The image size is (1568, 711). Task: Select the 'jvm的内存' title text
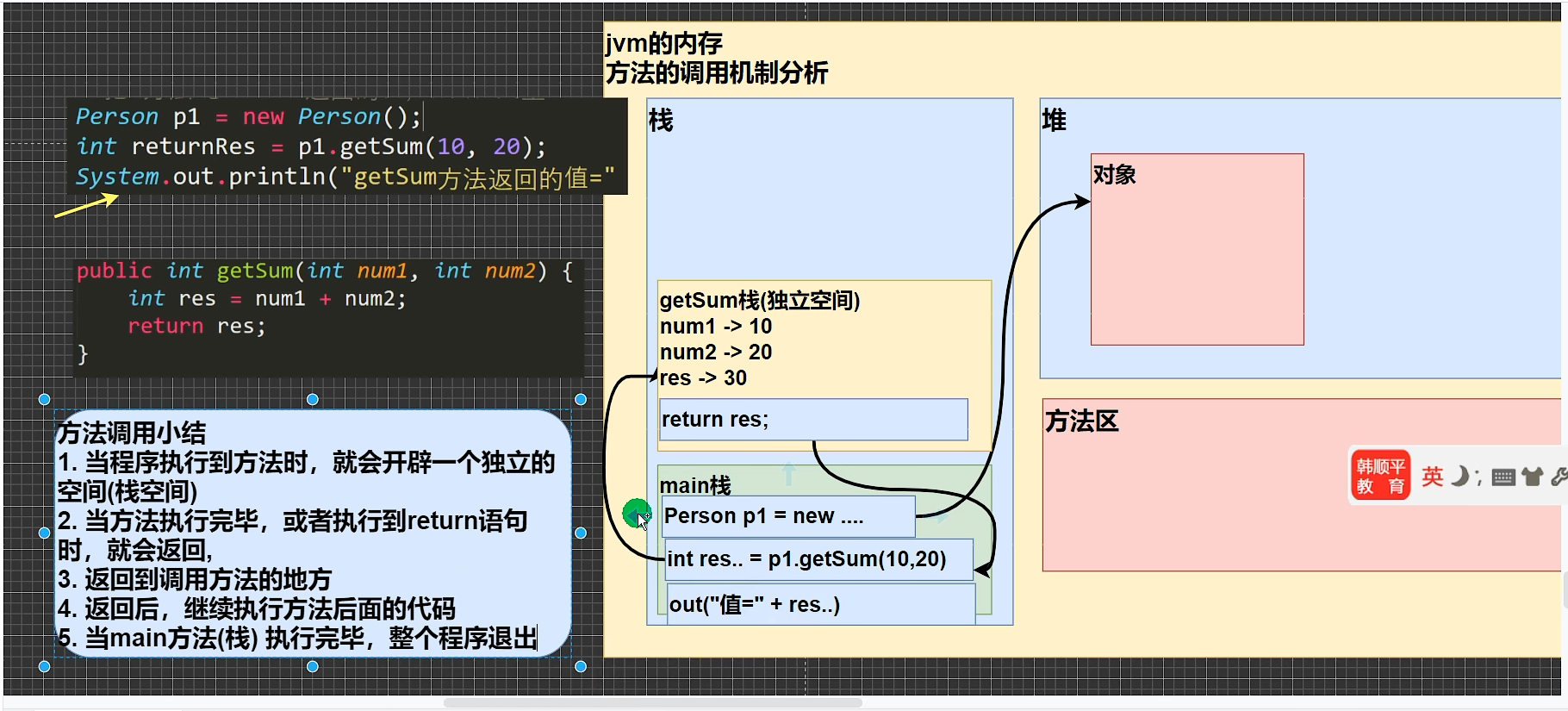(664, 43)
